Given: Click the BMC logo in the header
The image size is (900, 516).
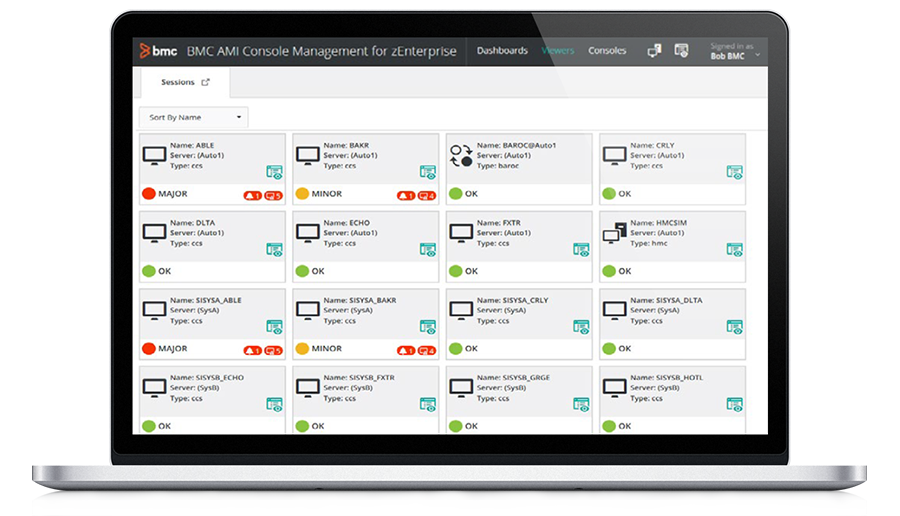Looking at the screenshot, I should tap(160, 51).
